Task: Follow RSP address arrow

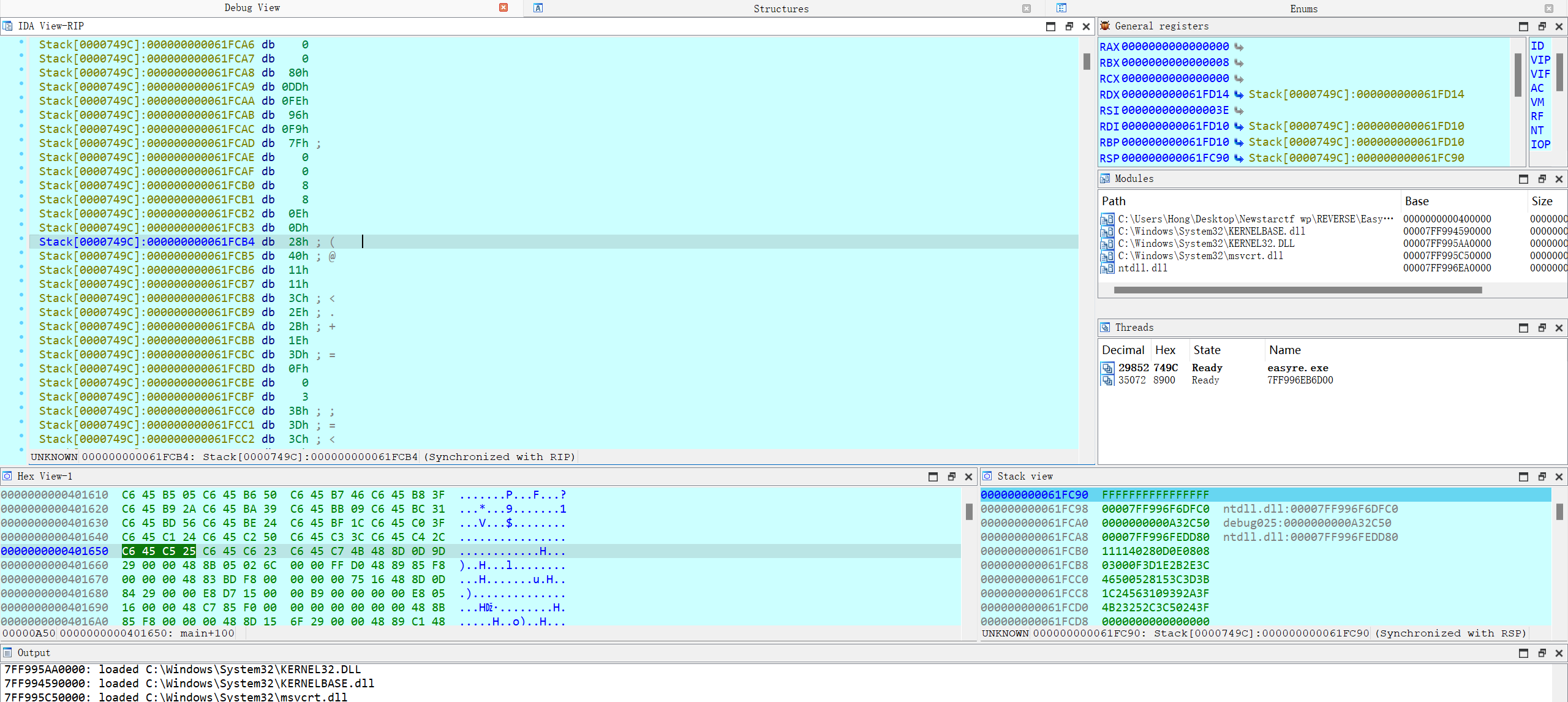Action: (x=1238, y=158)
